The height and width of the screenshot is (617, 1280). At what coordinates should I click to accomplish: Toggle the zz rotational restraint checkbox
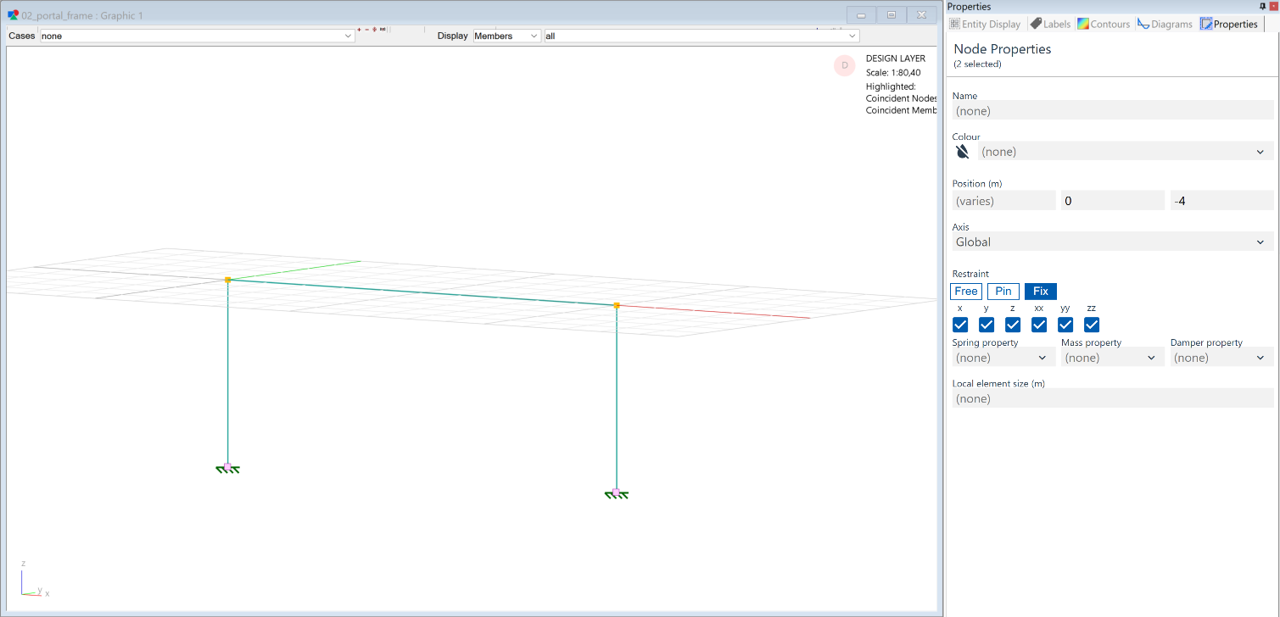(1091, 325)
